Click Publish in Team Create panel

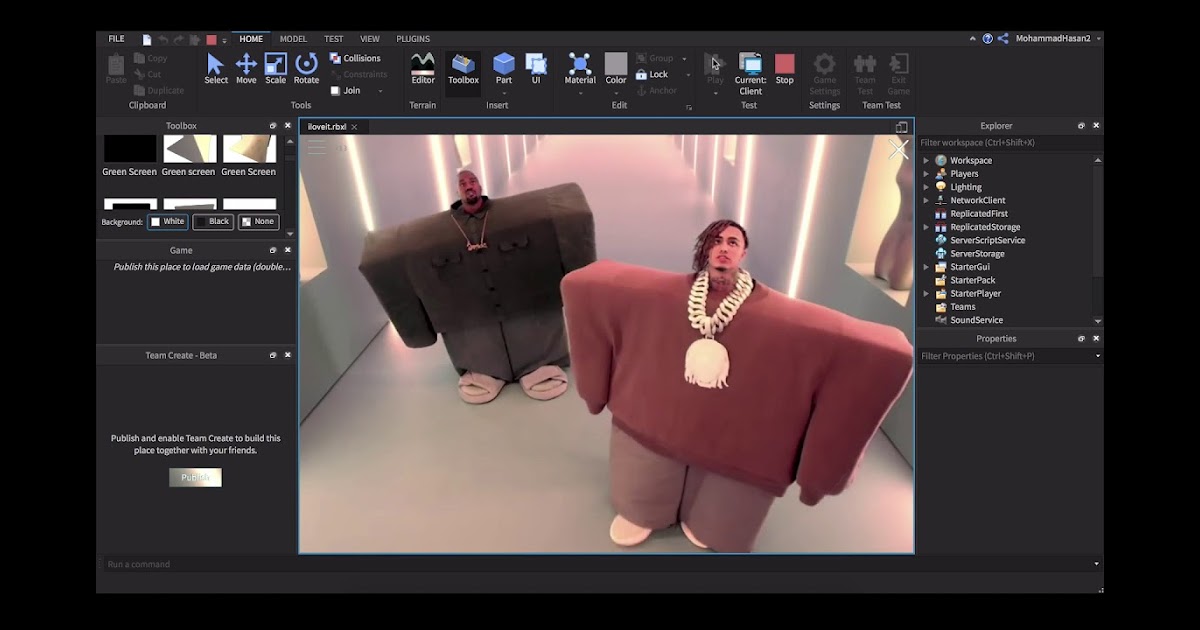(195, 478)
